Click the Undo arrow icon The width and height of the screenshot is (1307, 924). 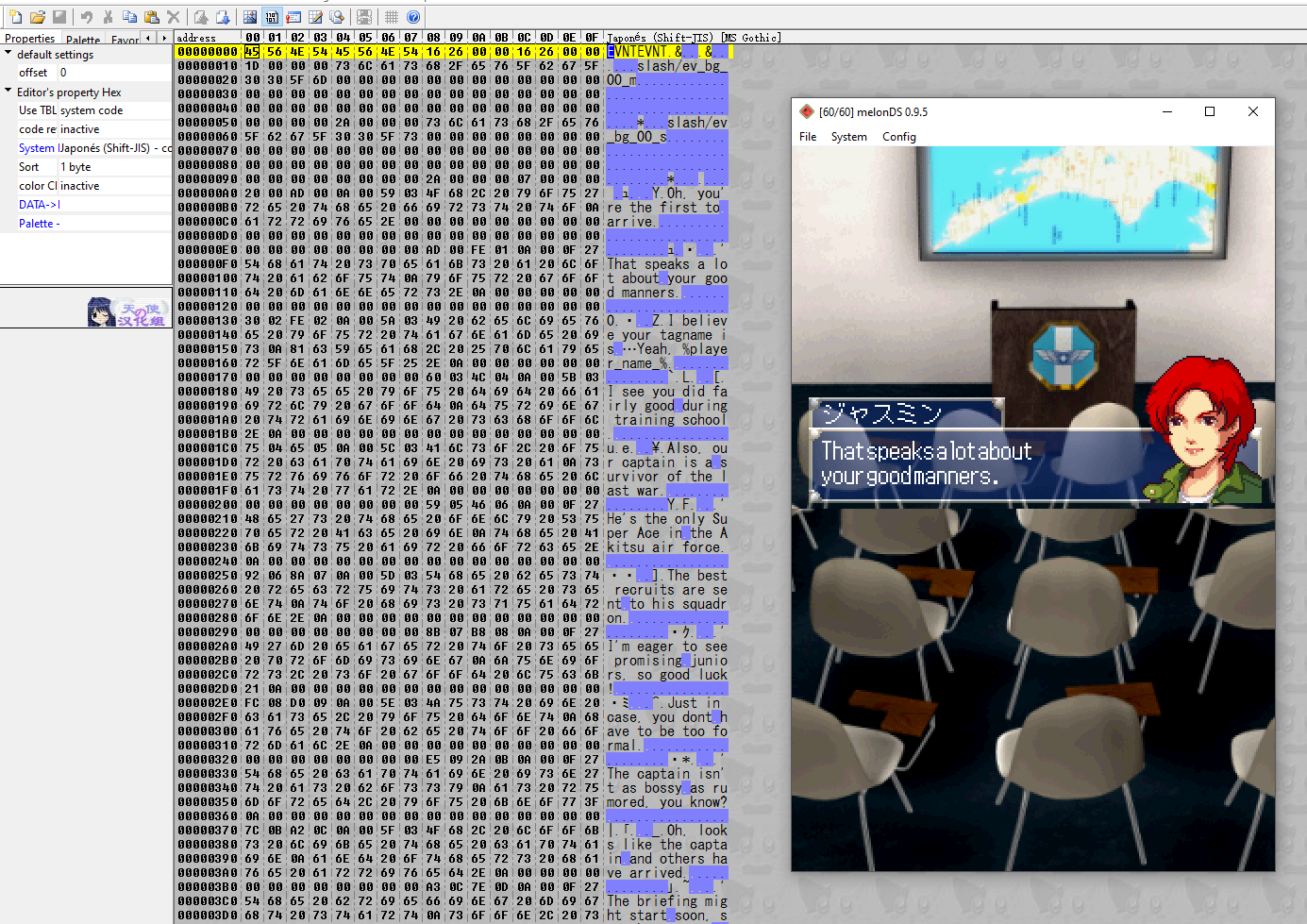[87, 17]
